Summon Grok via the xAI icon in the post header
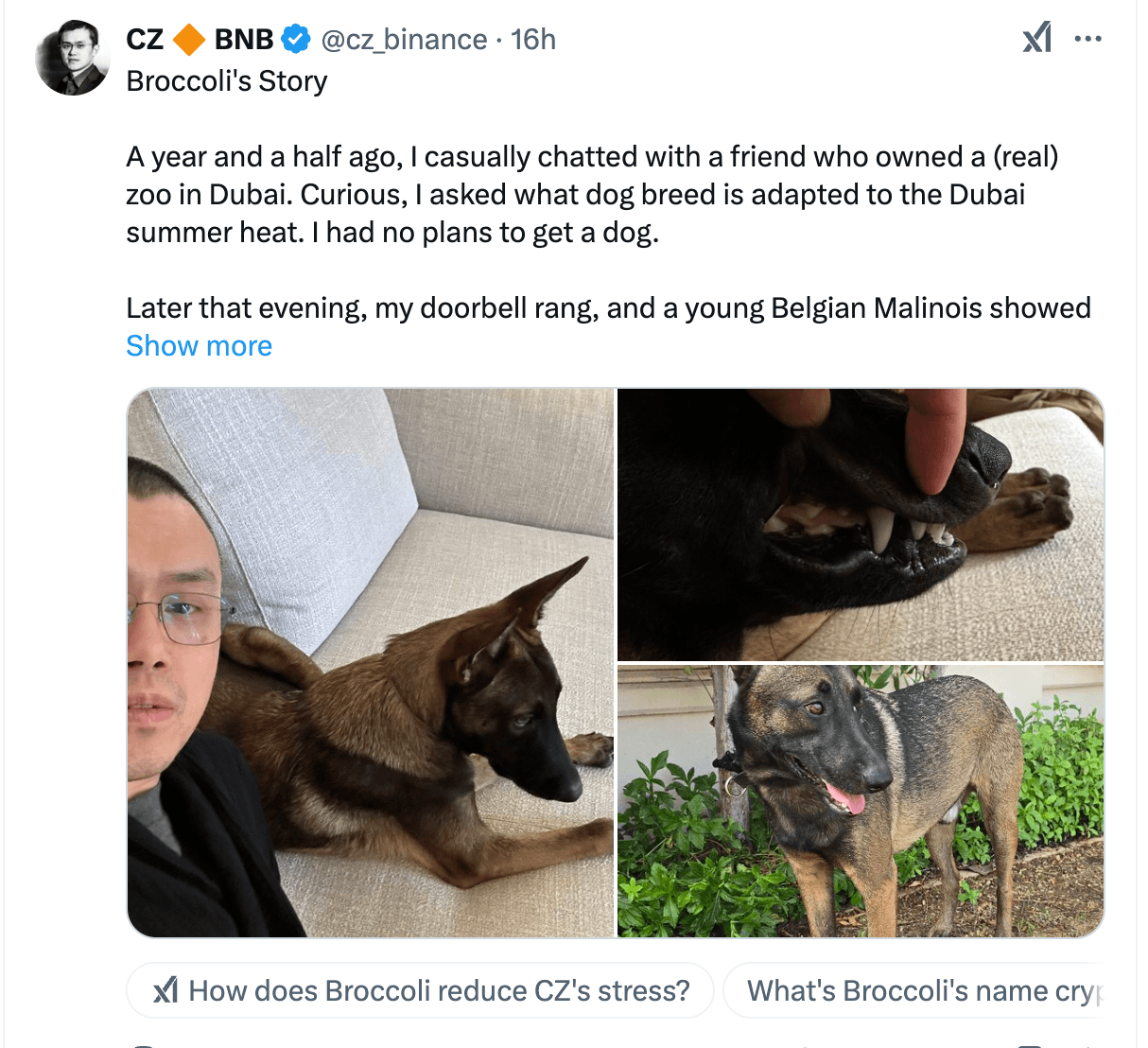Screen dimensions: 1148x1048 (x=1036, y=39)
